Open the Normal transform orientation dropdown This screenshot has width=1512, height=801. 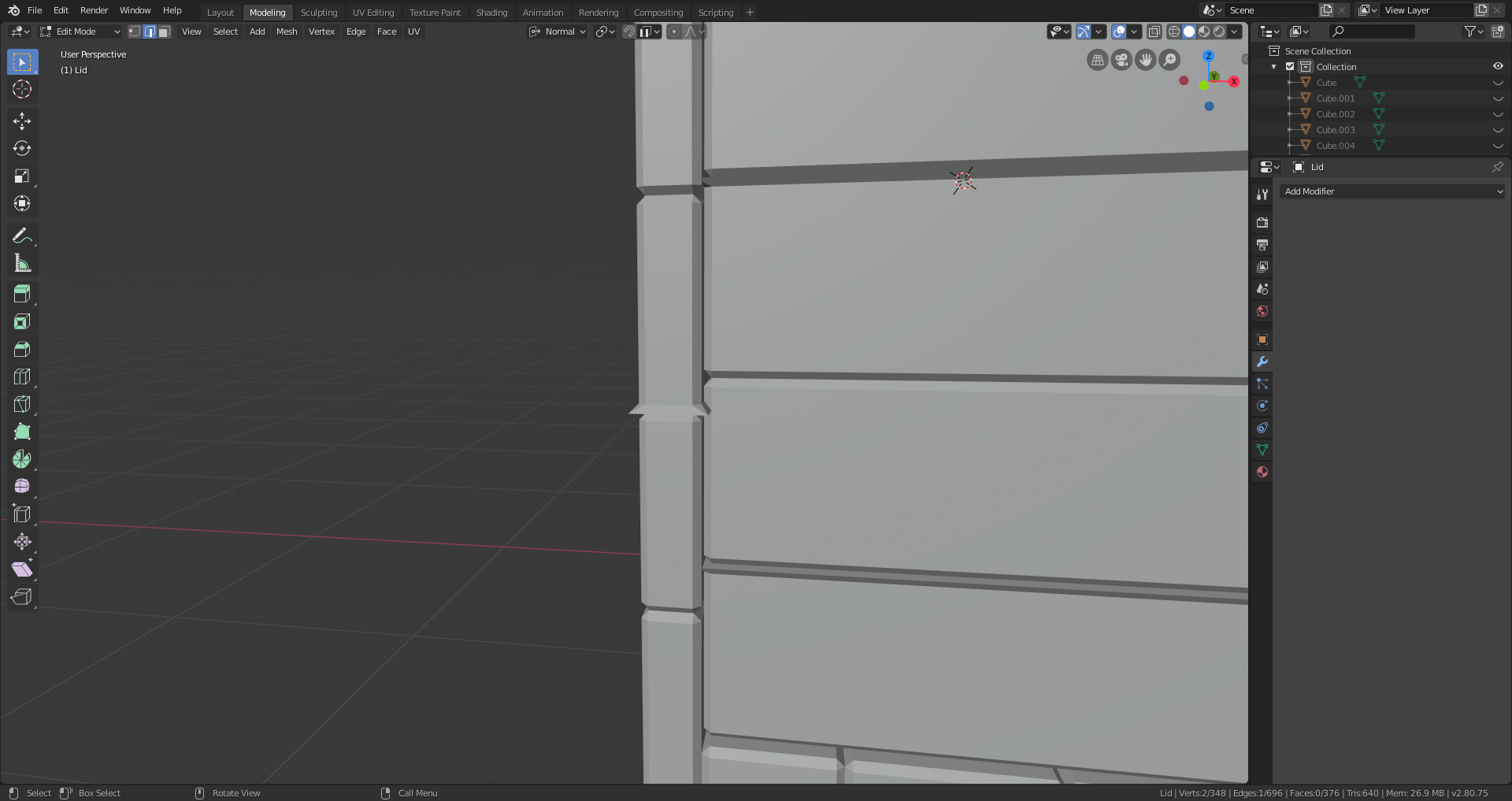557,32
